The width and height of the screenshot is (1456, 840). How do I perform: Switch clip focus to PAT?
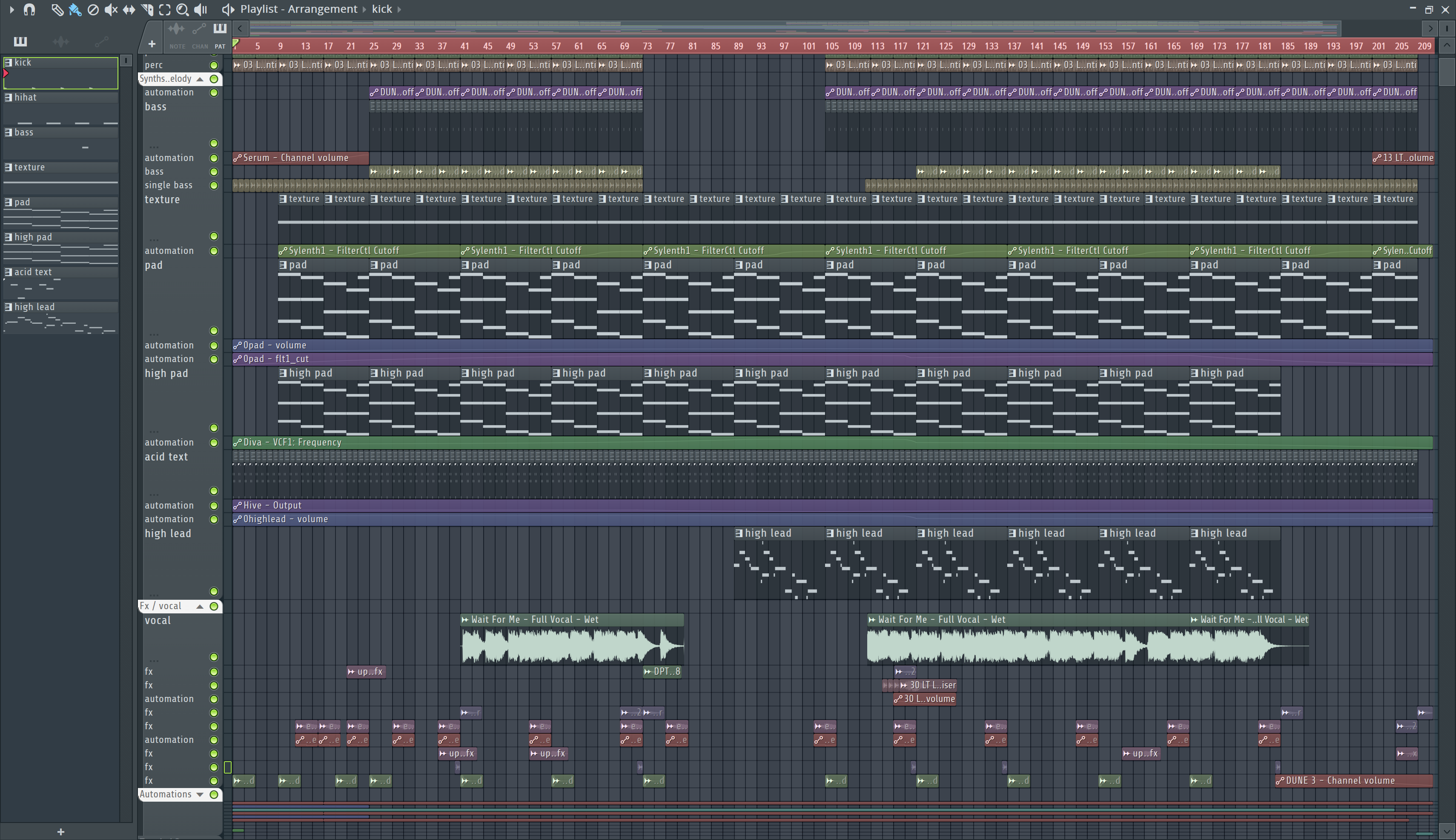coord(220,36)
